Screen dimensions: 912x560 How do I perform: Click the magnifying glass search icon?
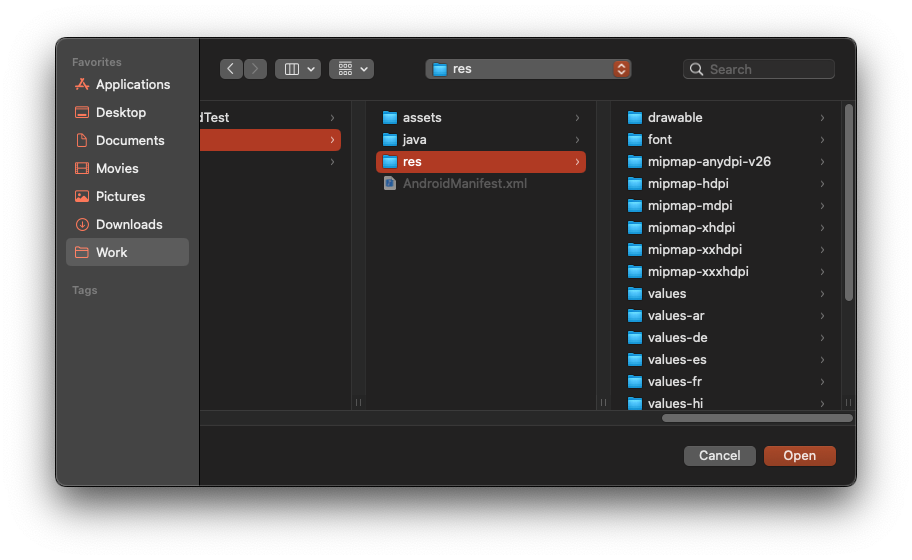click(x=696, y=69)
